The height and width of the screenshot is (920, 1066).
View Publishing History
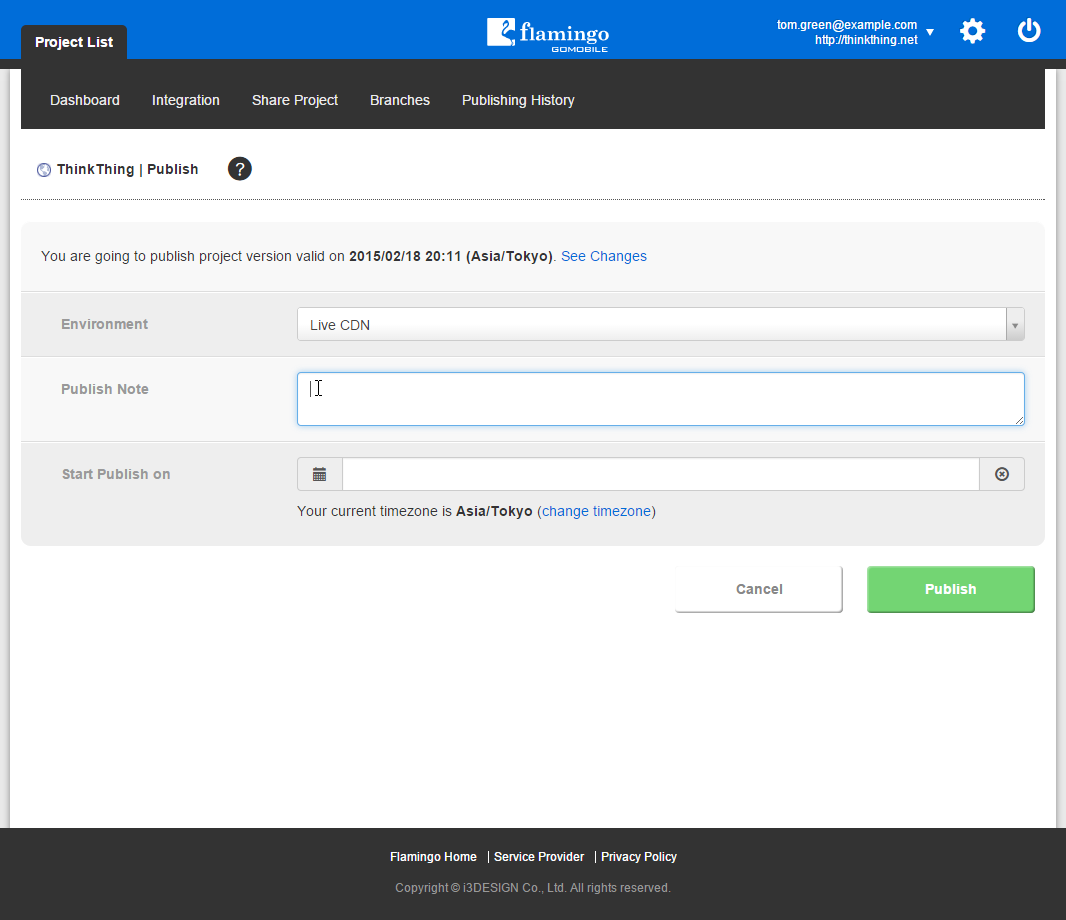(518, 100)
